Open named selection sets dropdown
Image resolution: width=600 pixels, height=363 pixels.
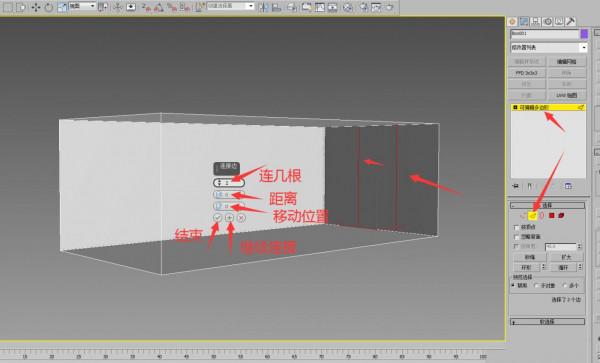[231, 6]
